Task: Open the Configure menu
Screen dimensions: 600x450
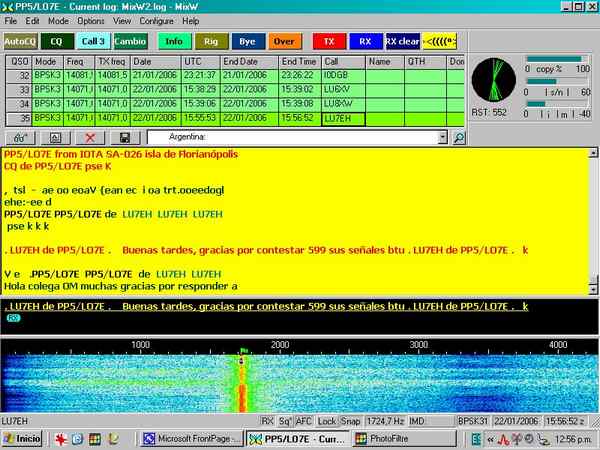Action: (x=155, y=20)
